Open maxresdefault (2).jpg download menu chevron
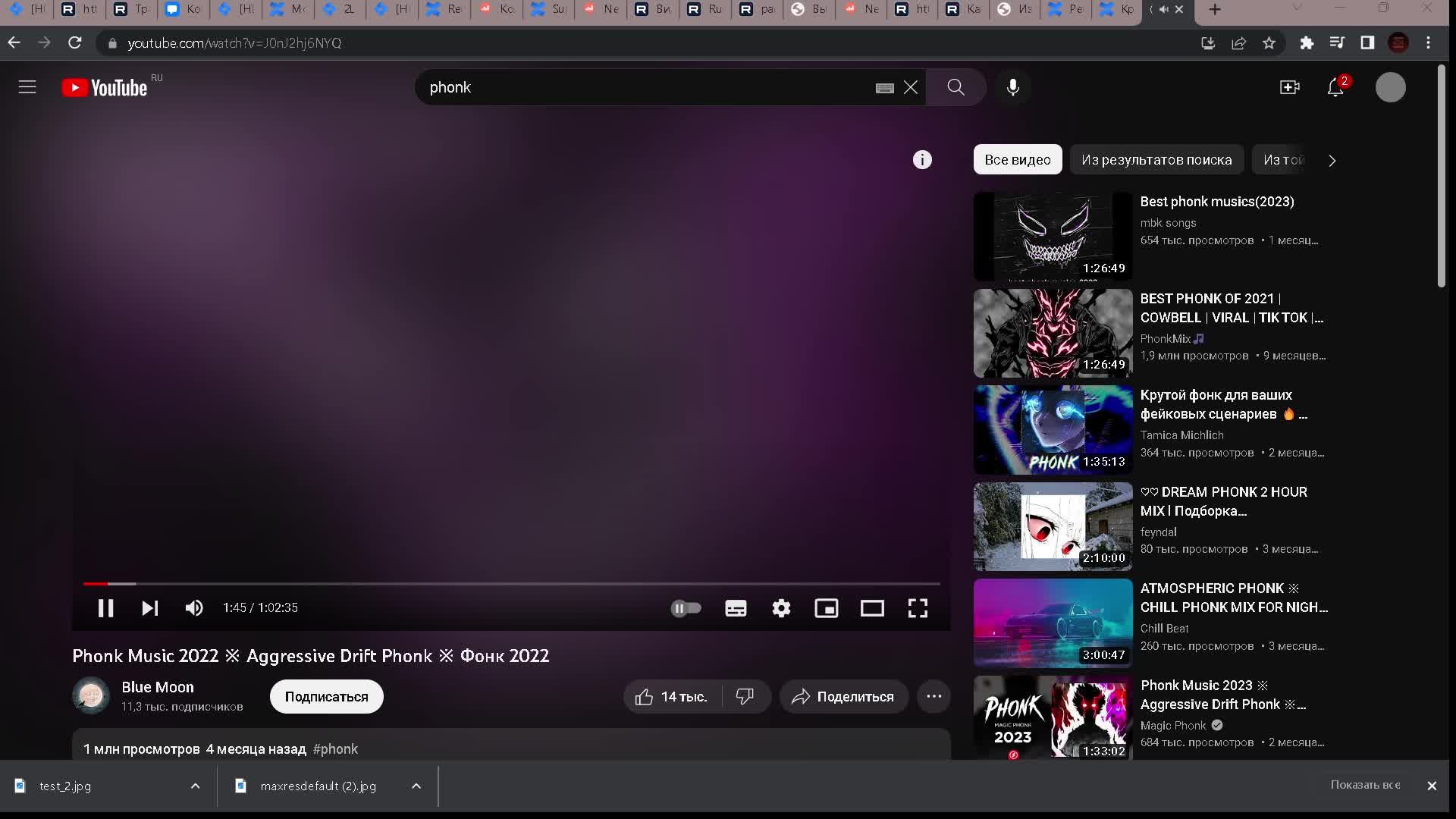Viewport: 1456px width, 819px height. pos(416,786)
